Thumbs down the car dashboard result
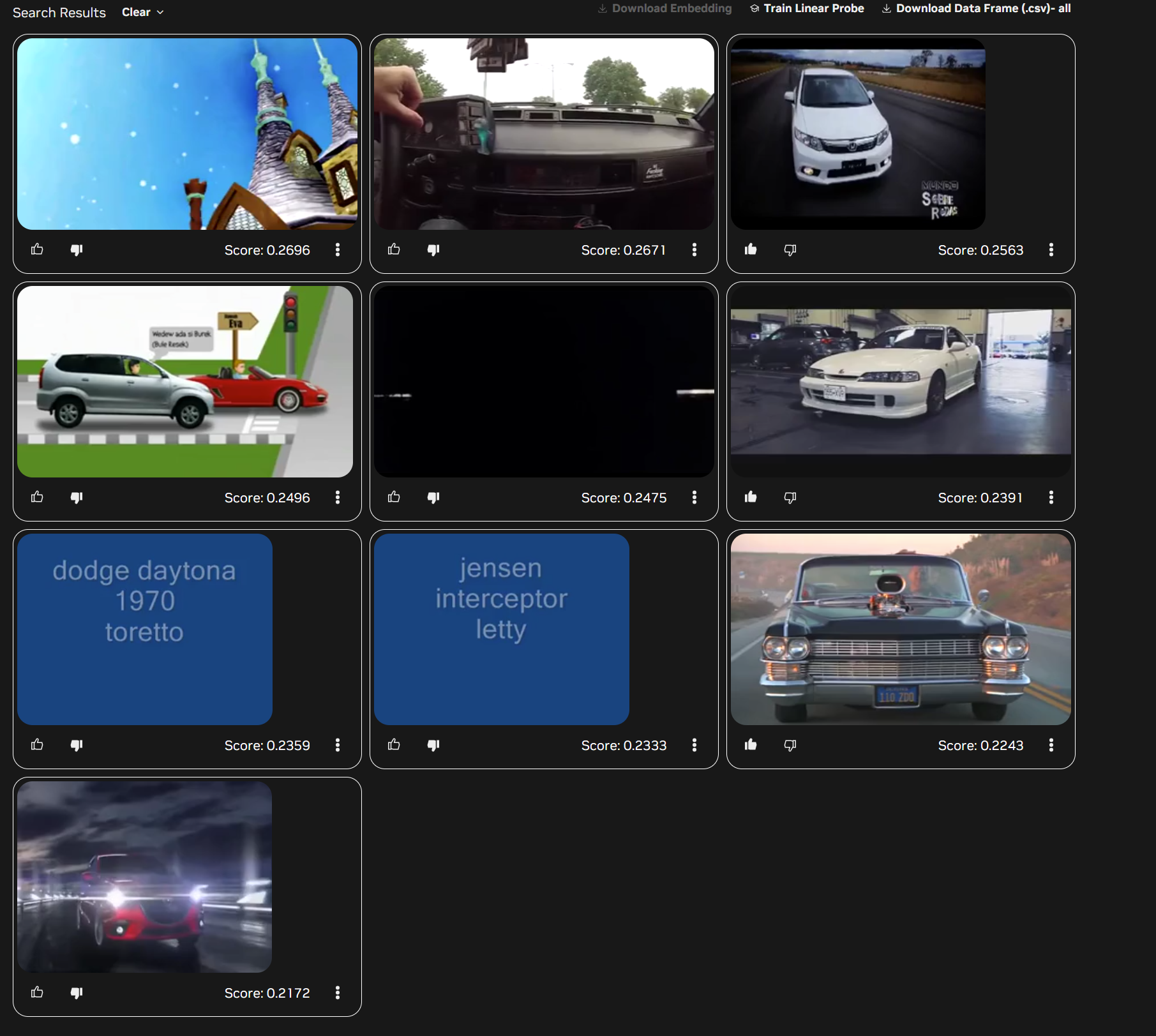The image size is (1156, 1036). (433, 250)
